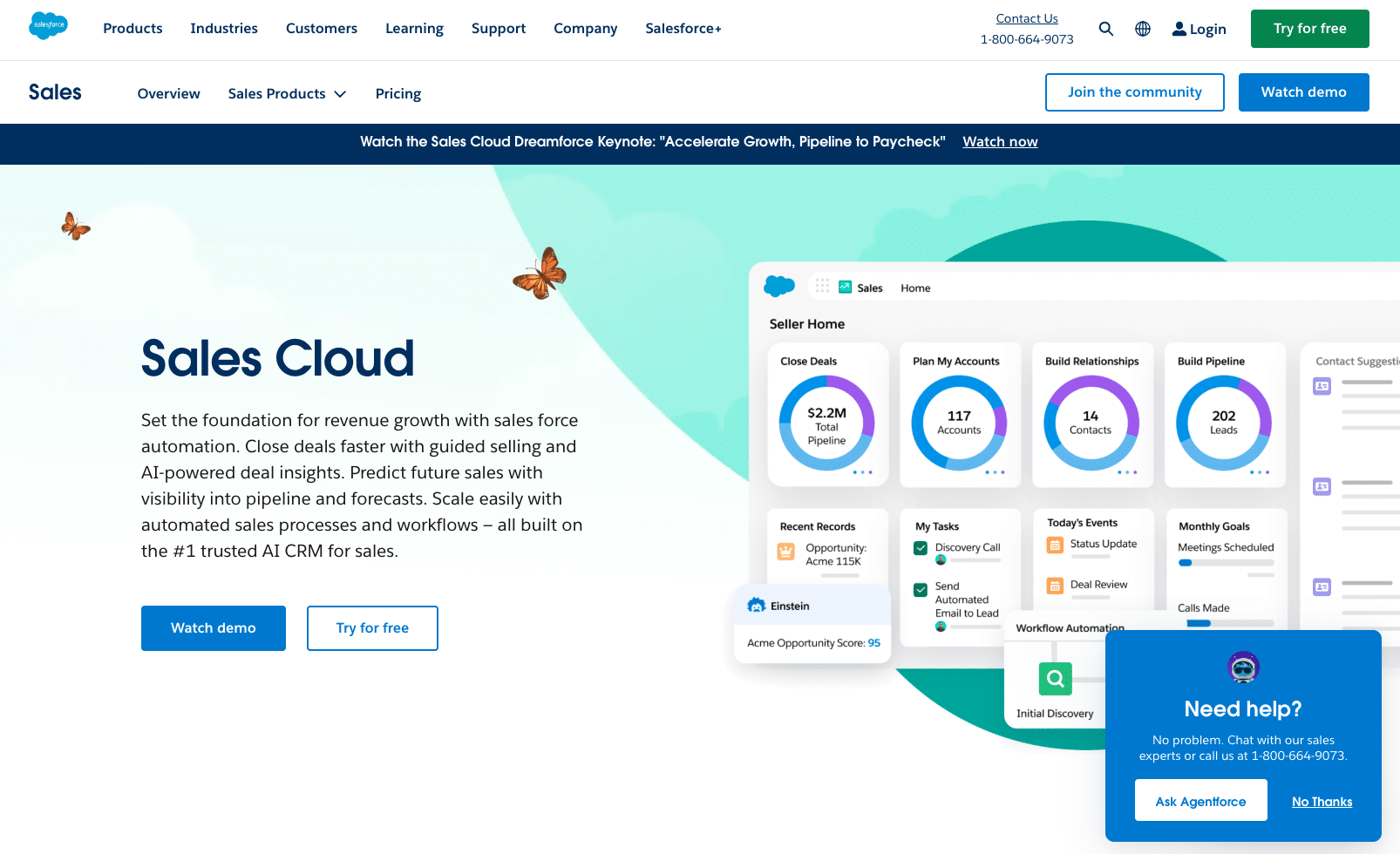Click Watch demo in the Sales navigation bar
Screen dimensions: 1400x854
pos(1303,92)
